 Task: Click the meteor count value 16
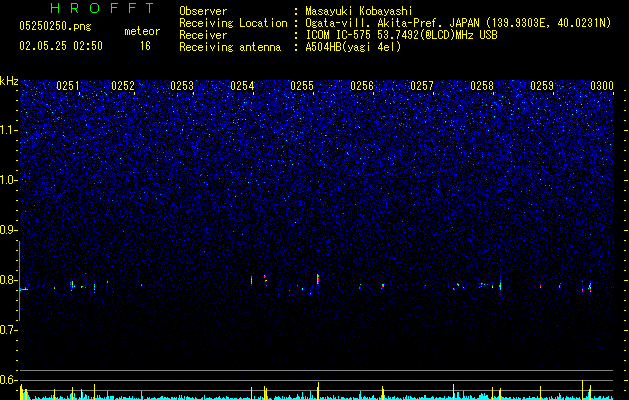point(145,46)
